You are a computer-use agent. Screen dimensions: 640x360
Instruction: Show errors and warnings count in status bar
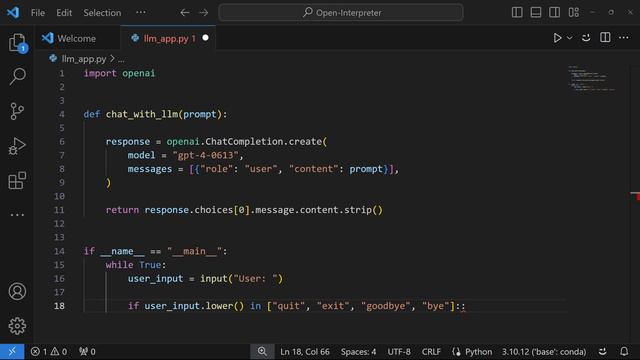coord(49,351)
